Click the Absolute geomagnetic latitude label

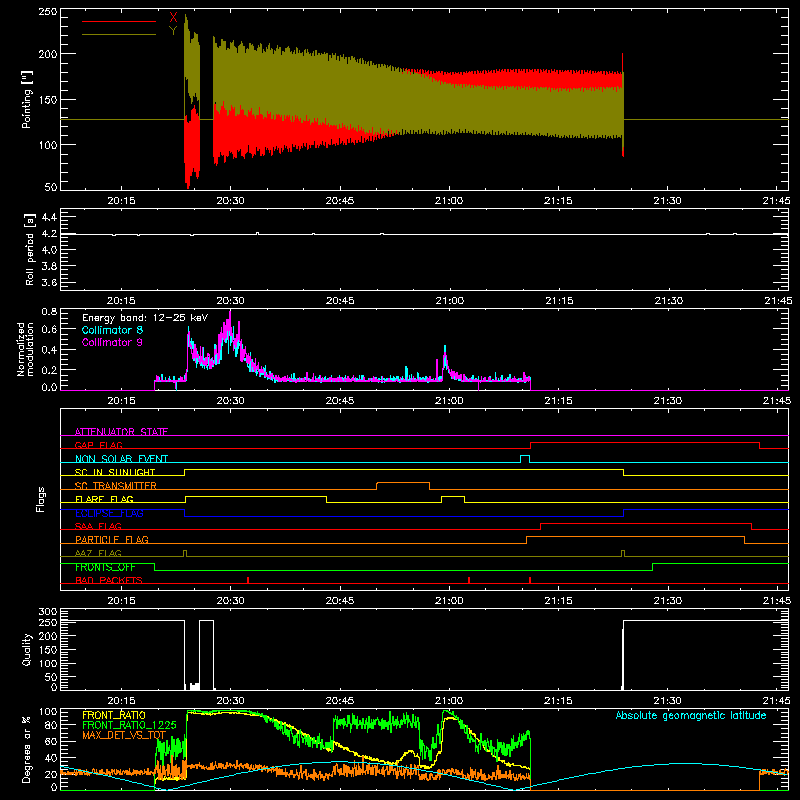point(691,715)
